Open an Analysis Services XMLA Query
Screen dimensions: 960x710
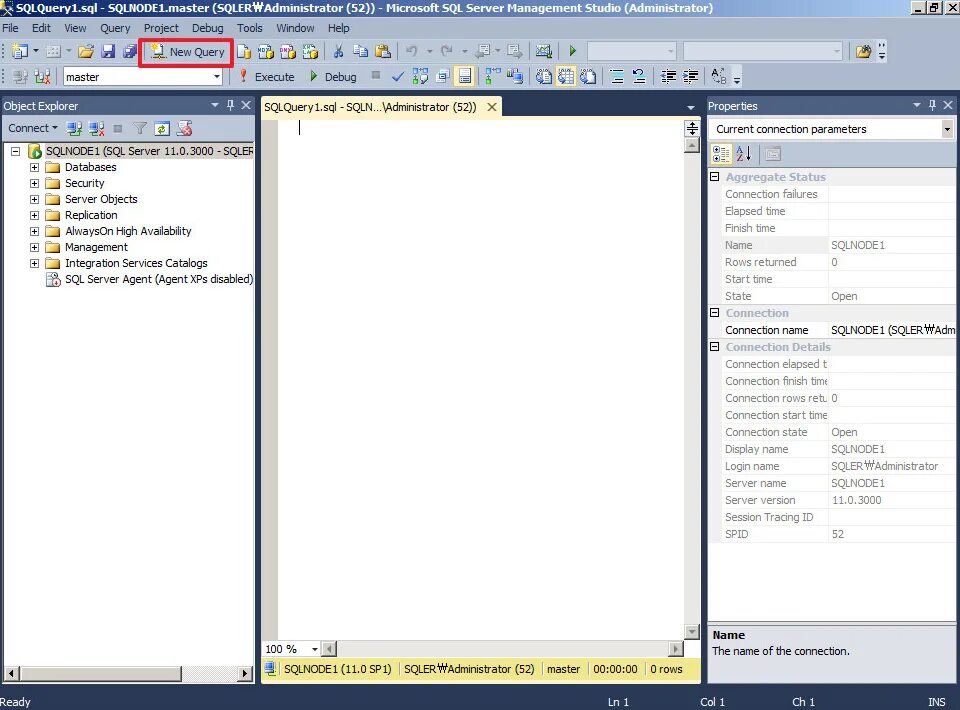310,51
